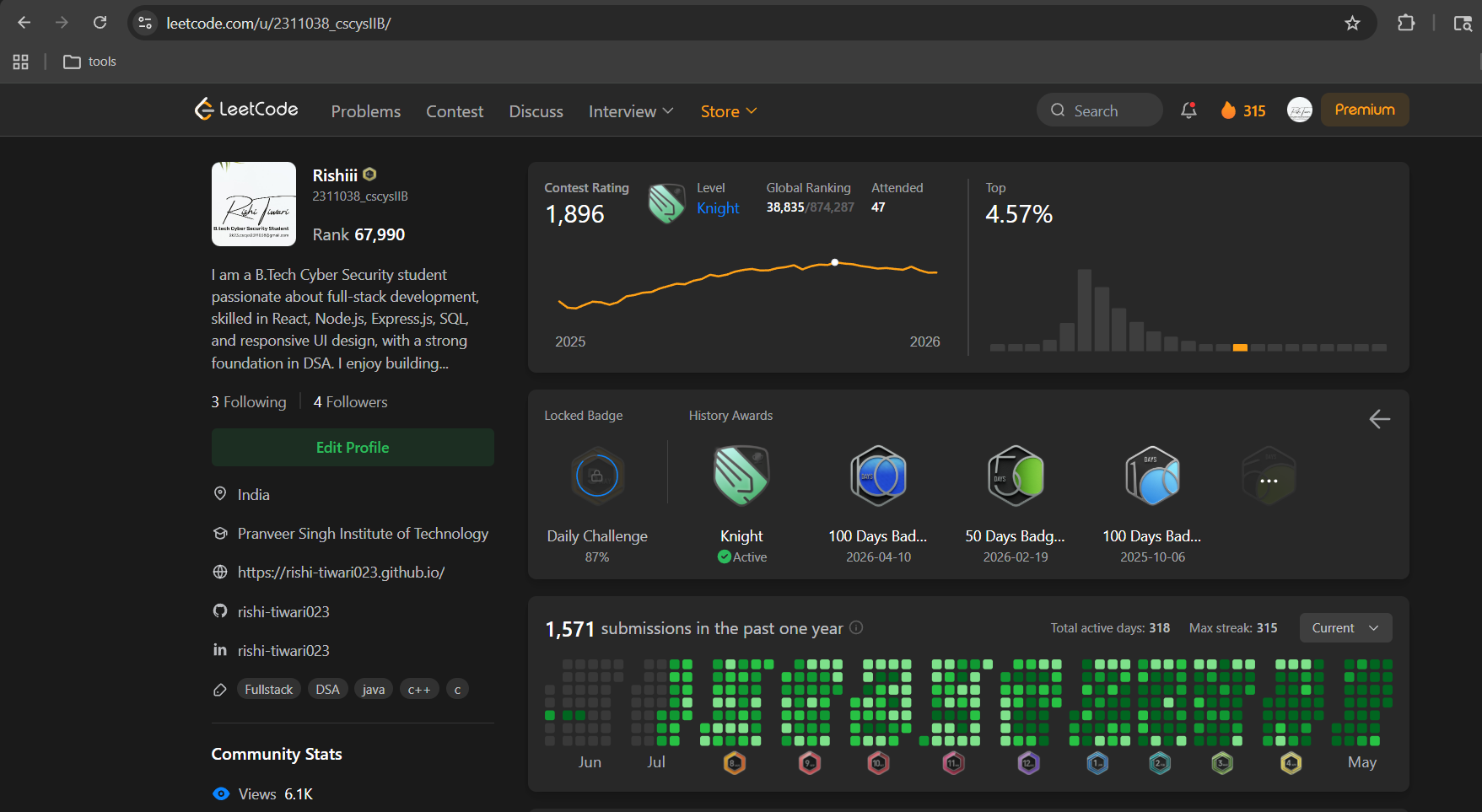Viewport: 1482px width, 812px height.
Task: Click Praveer Singh Institute of Technology text
Action: [x=363, y=534]
